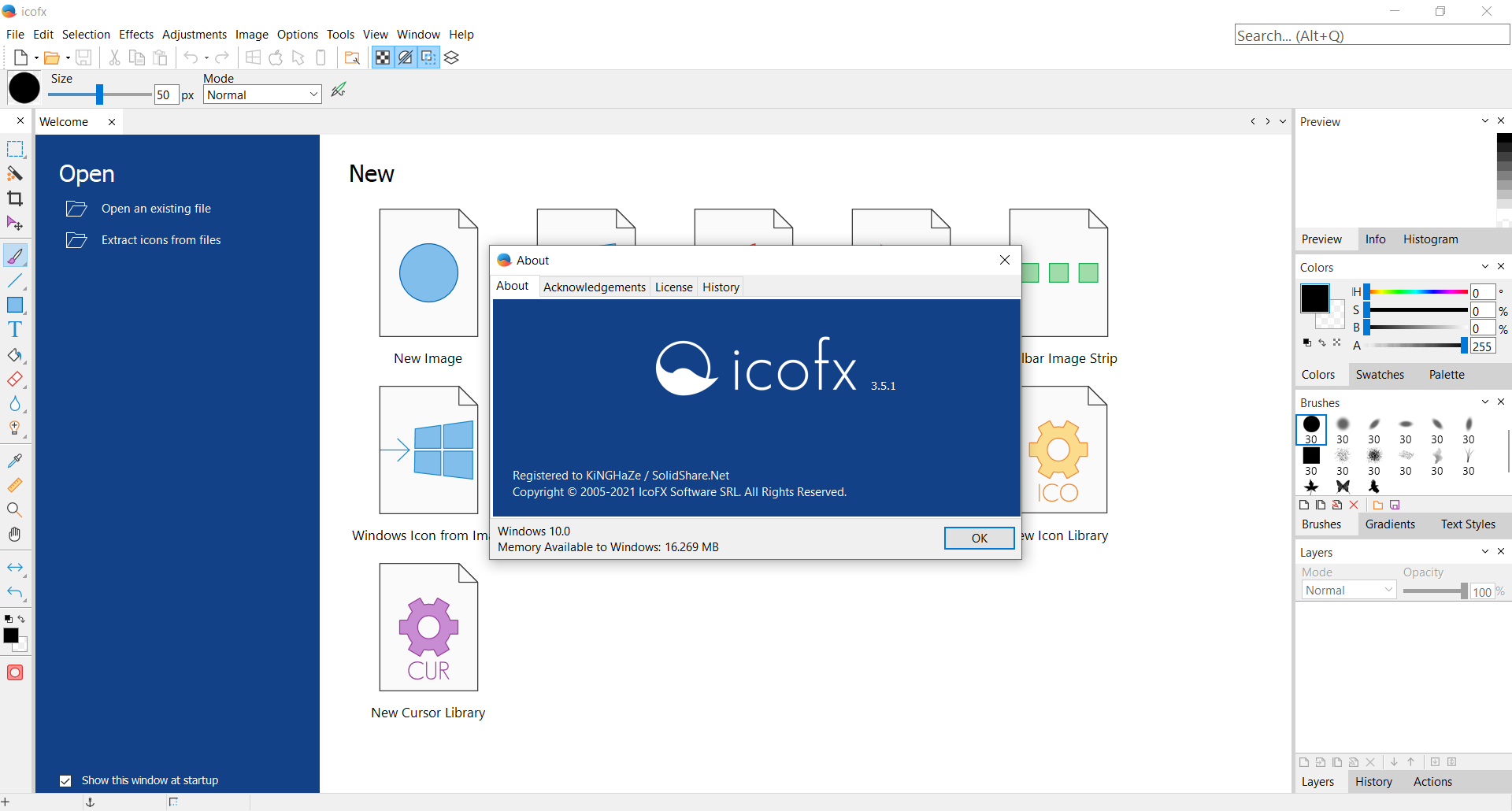1512x811 pixels.
Task: Click the New file toolbar icon
Action: pos(21,57)
